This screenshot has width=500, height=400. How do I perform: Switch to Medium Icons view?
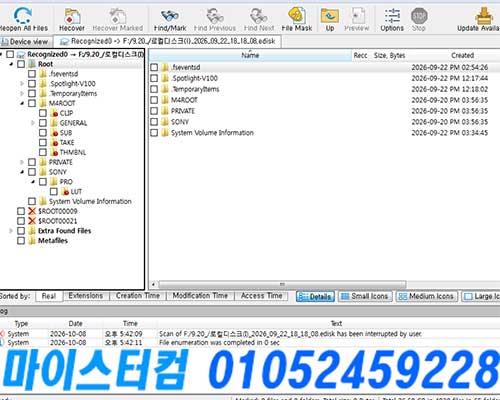tap(427, 296)
